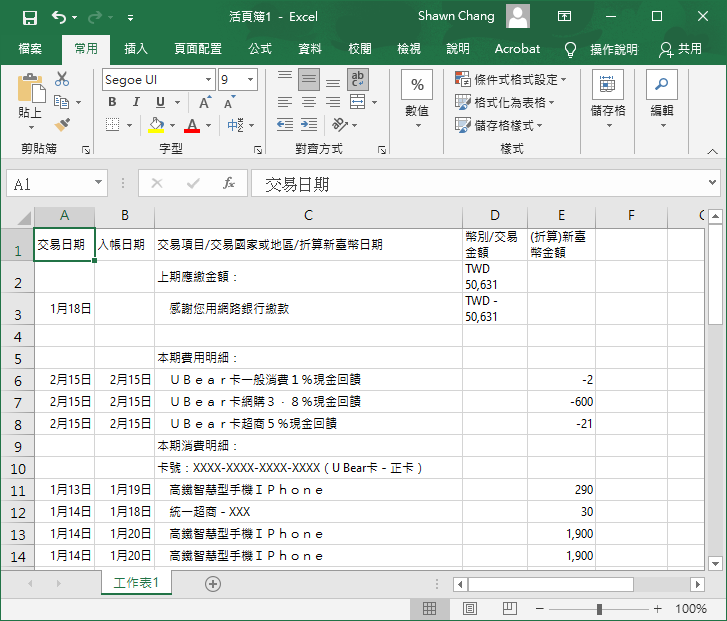Decrease font size with small A

[x=230, y=102]
